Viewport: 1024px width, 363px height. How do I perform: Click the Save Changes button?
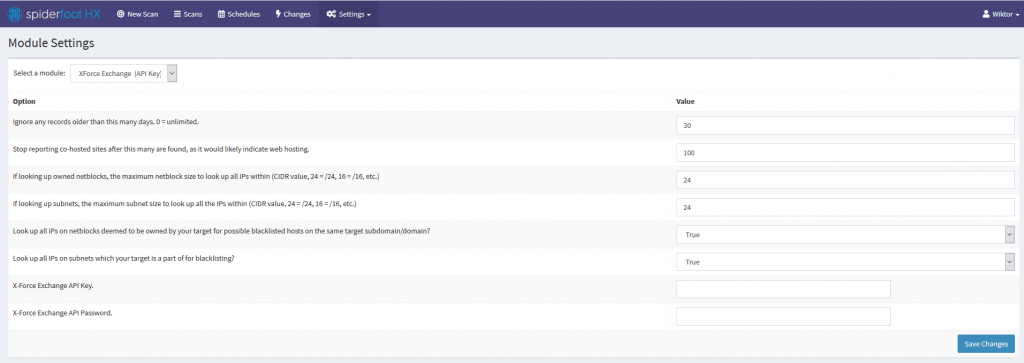[x=986, y=343]
